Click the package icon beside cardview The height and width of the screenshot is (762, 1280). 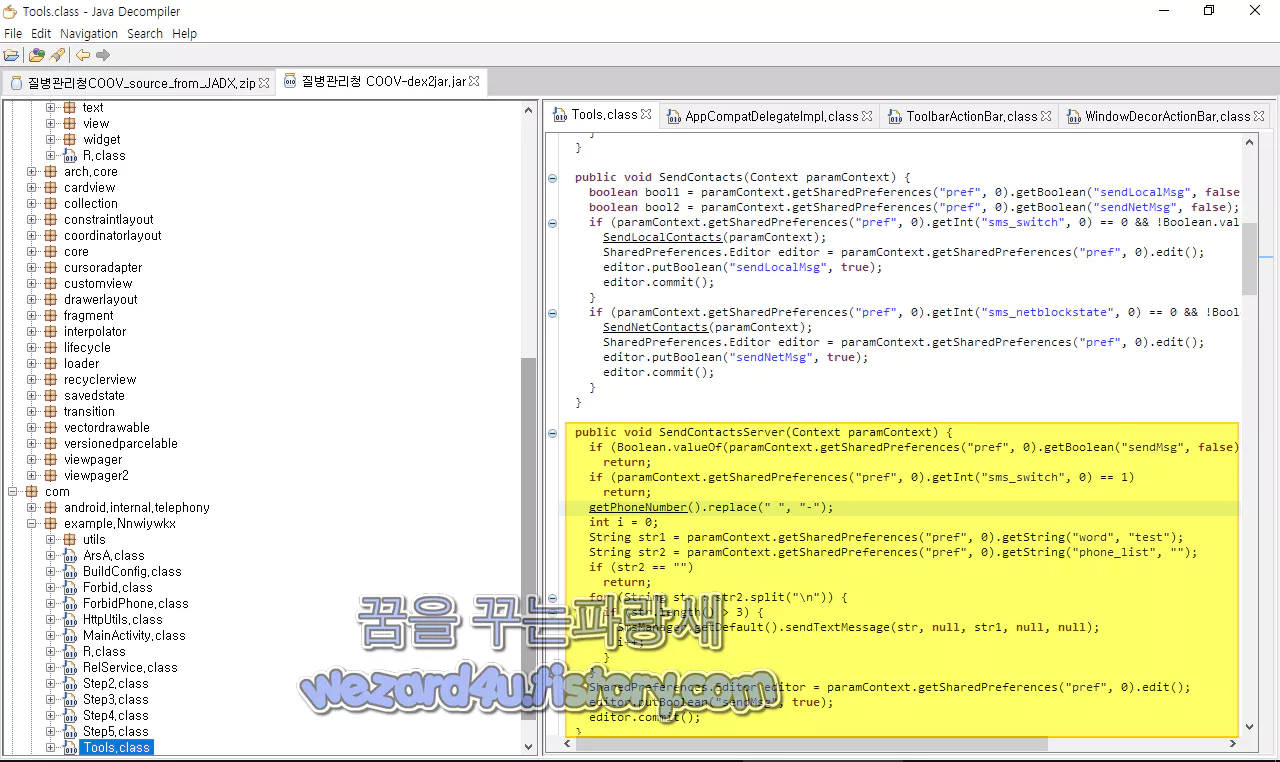tap(51, 188)
